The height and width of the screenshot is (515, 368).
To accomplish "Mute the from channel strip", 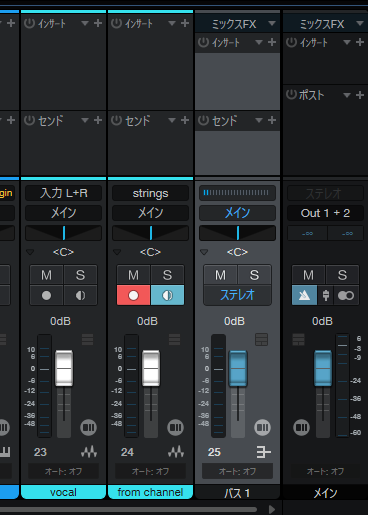I will coord(133,275).
